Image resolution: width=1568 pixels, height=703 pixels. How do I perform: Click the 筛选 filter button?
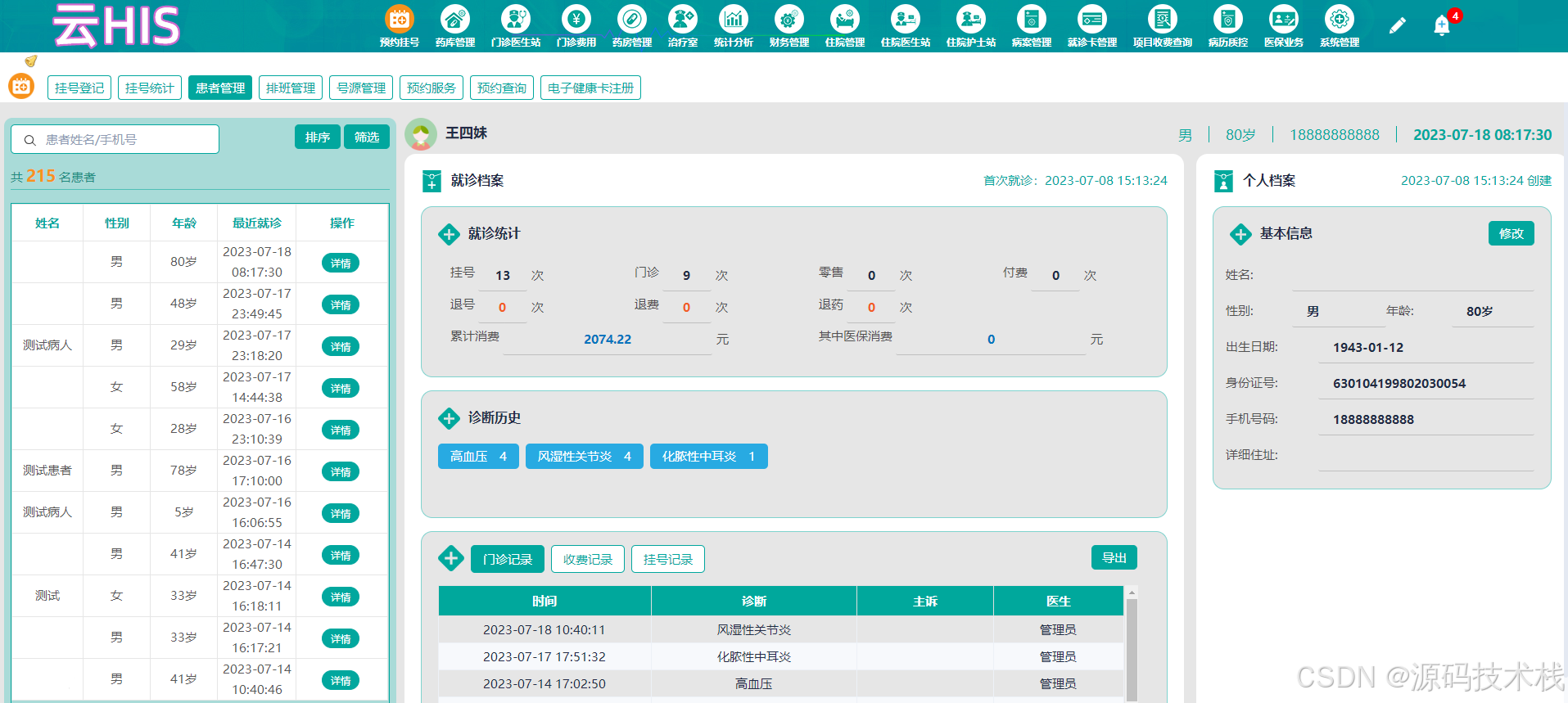[x=367, y=137]
